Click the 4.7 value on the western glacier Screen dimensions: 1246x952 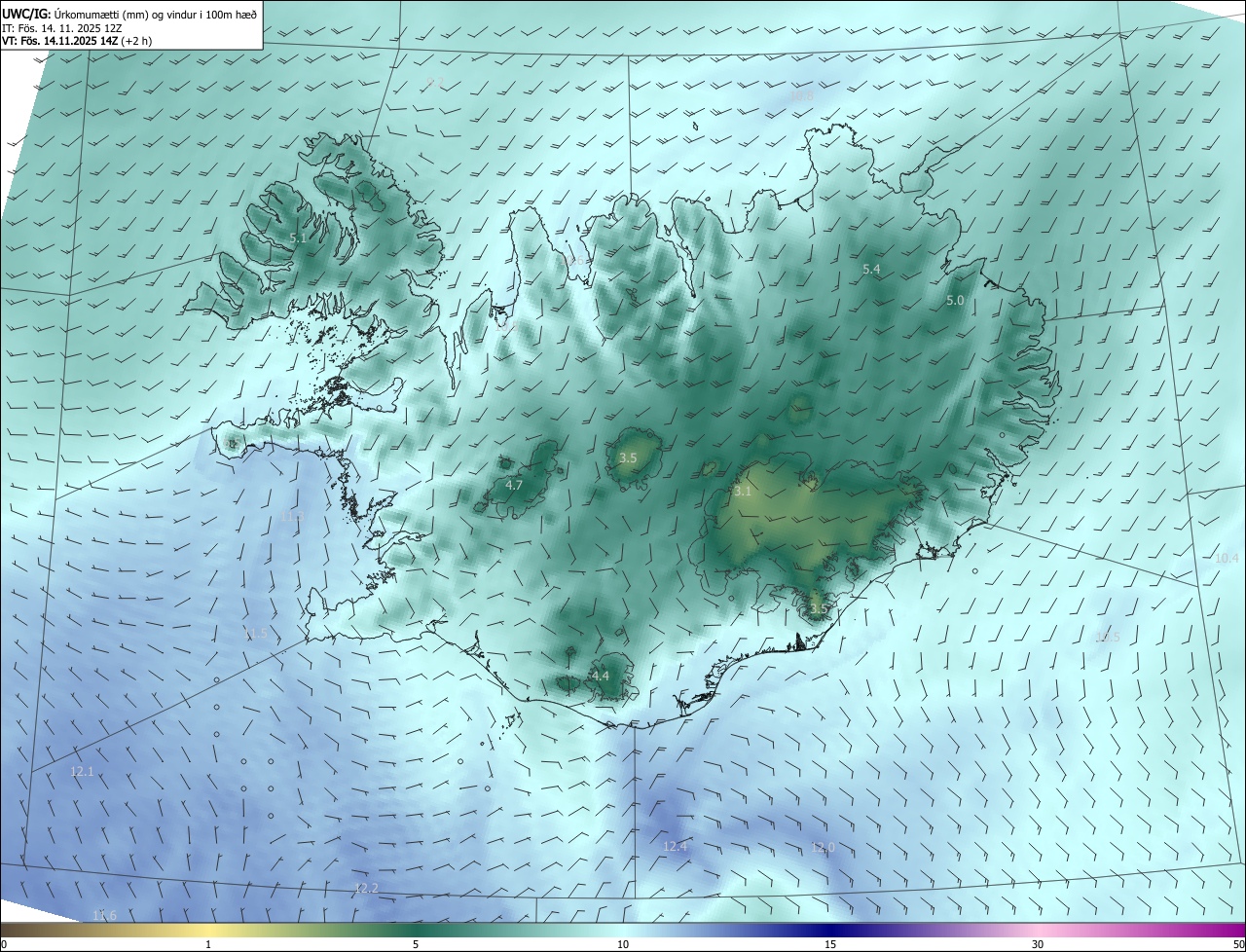(x=514, y=485)
